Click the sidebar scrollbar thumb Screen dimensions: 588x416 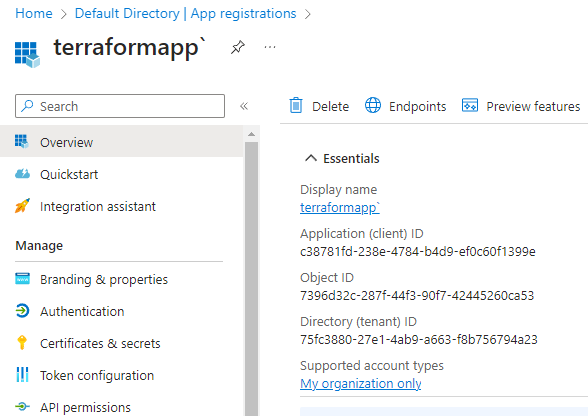tap(251, 278)
